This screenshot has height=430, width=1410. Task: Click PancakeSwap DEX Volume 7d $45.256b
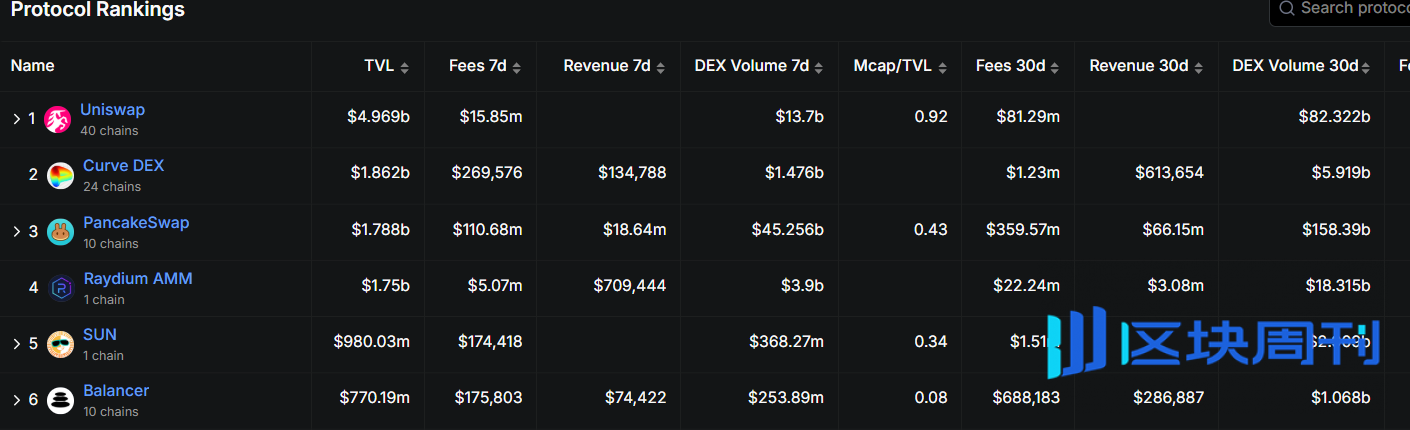click(x=788, y=230)
